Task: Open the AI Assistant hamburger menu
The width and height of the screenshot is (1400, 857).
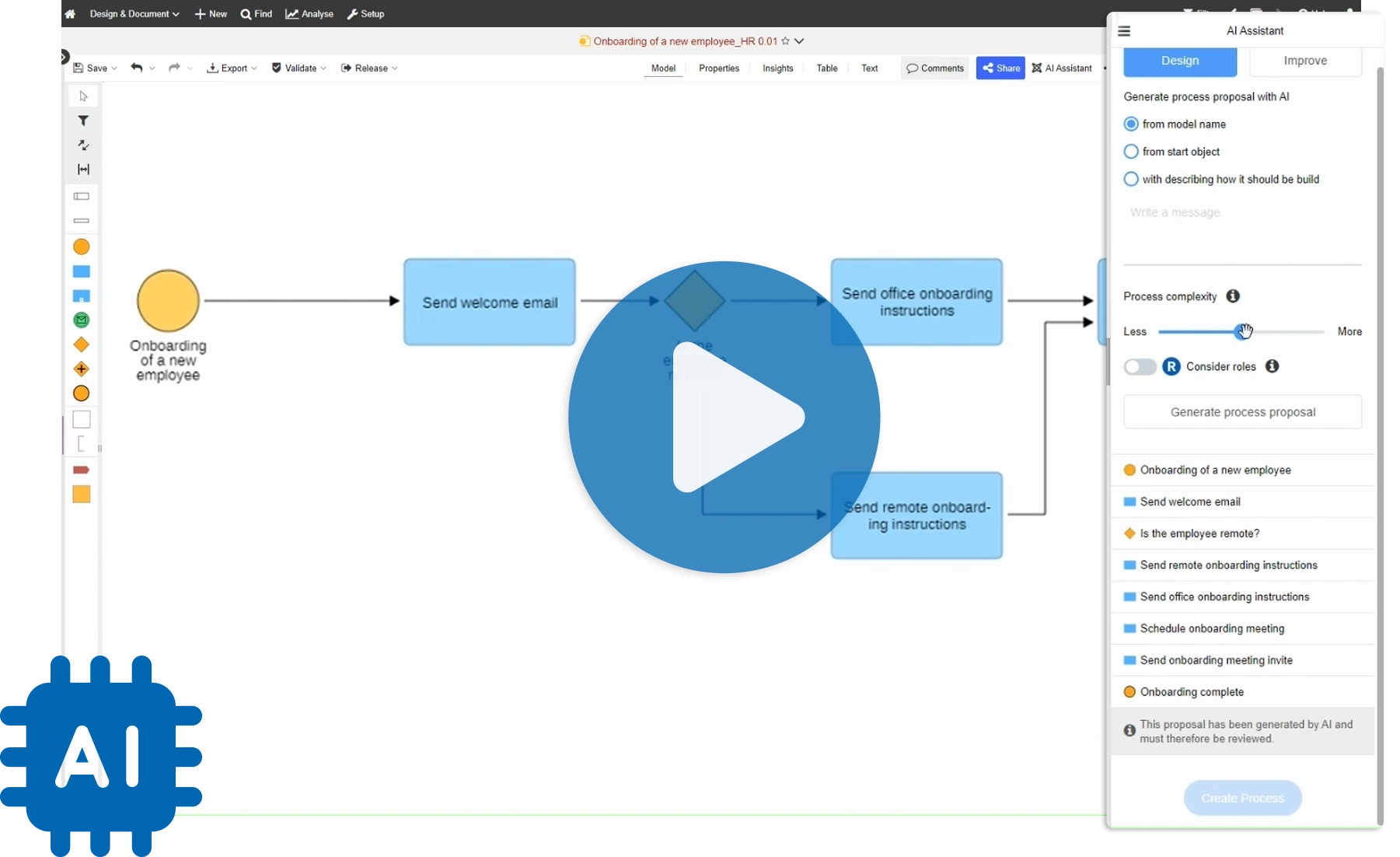Action: tap(1124, 31)
